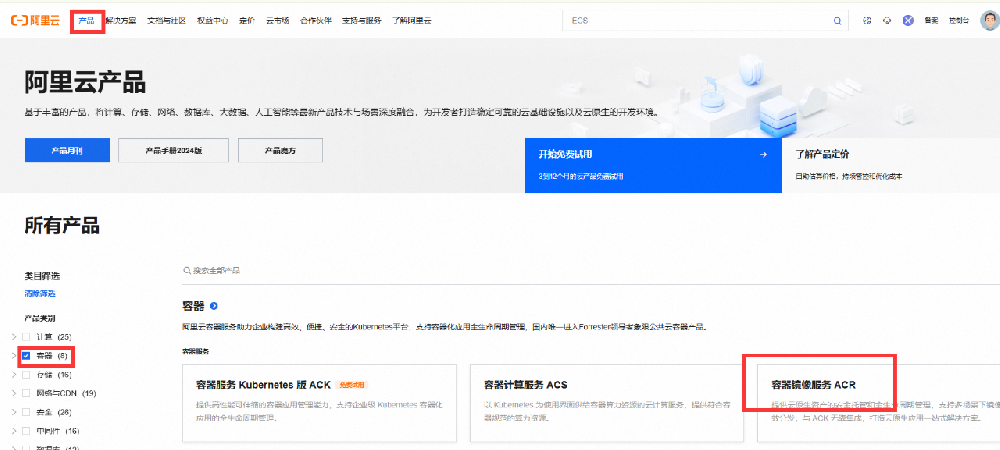This screenshot has height=450, width=1000.
Task: Expand the 容器 category tree arrow
Action: (x=14, y=356)
